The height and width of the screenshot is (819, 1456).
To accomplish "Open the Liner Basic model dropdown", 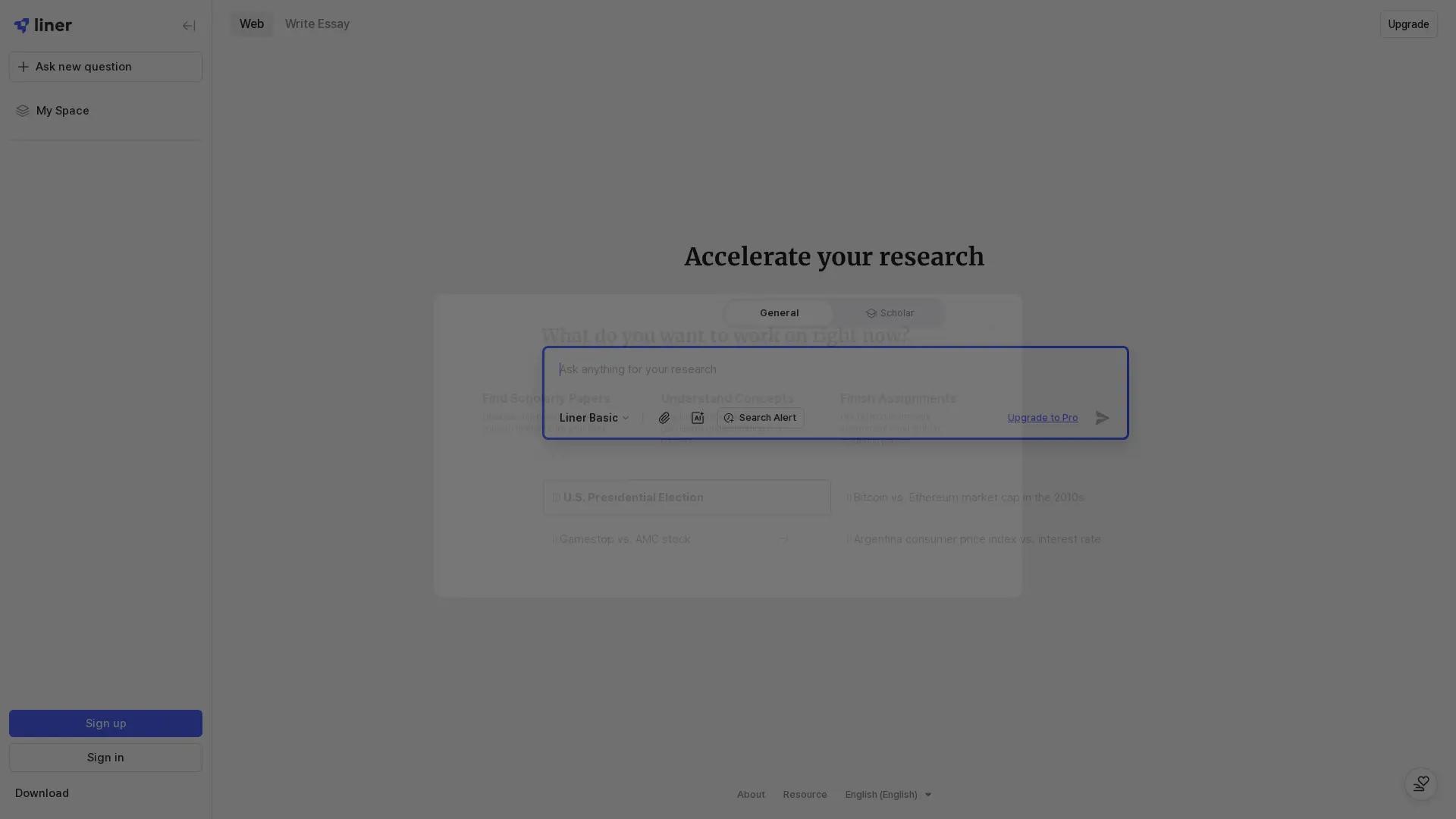I will (x=594, y=418).
